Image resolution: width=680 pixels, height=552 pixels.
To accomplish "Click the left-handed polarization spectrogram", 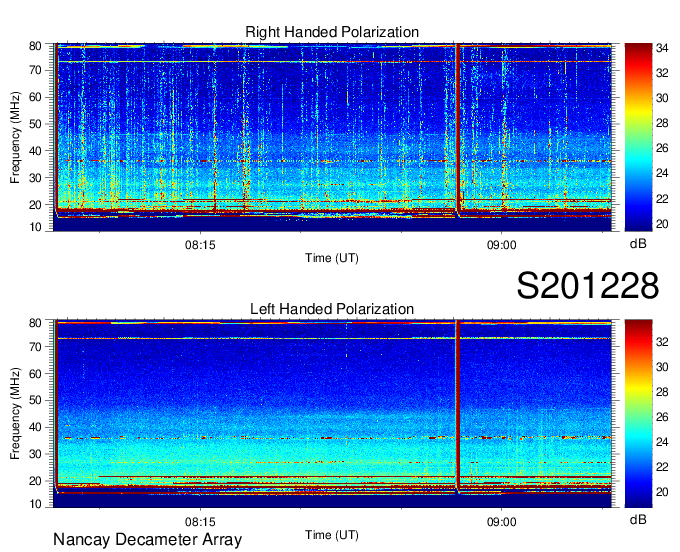I will pos(332,414).
